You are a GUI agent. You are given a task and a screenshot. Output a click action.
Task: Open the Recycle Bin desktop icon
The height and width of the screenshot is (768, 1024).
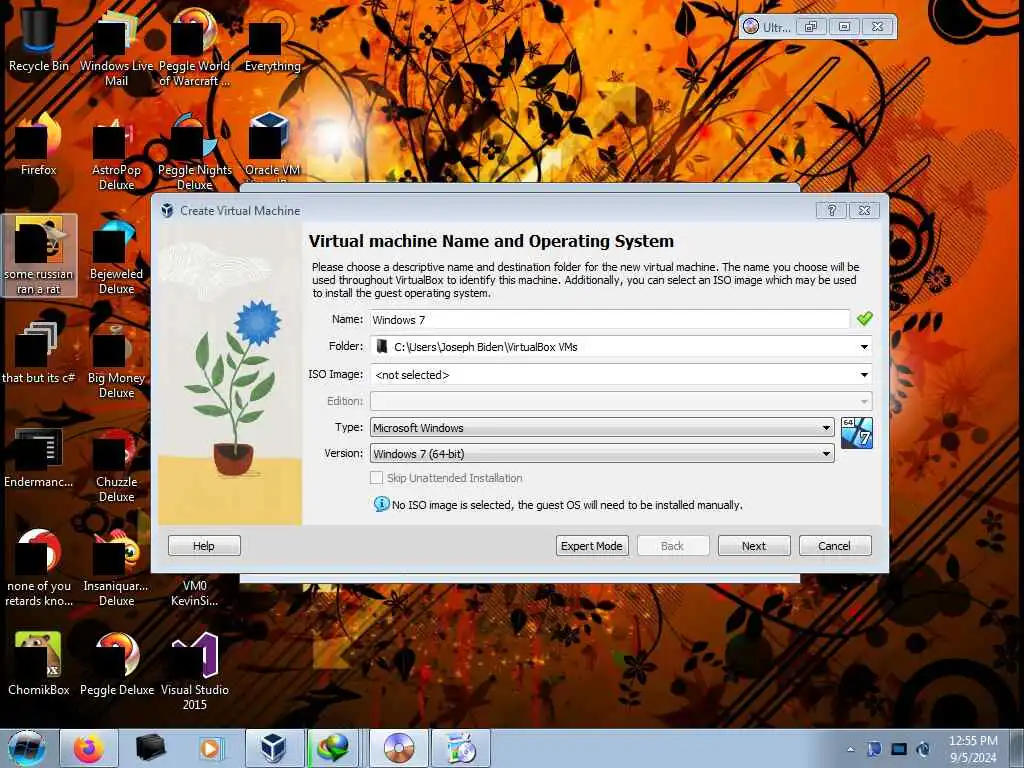(38, 39)
